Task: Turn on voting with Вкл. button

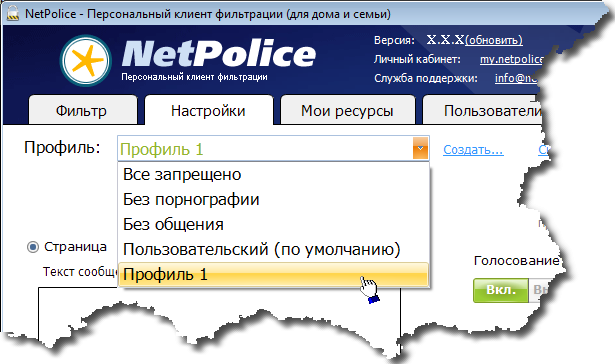Action: [x=501, y=290]
